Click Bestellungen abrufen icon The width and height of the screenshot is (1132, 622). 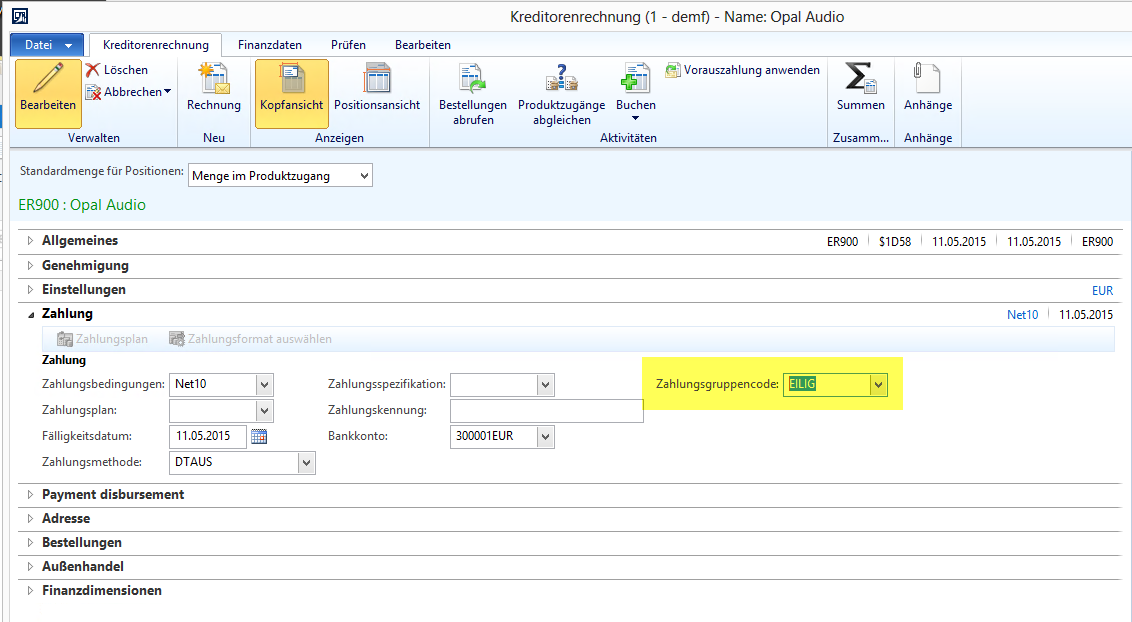(x=472, y=80)
